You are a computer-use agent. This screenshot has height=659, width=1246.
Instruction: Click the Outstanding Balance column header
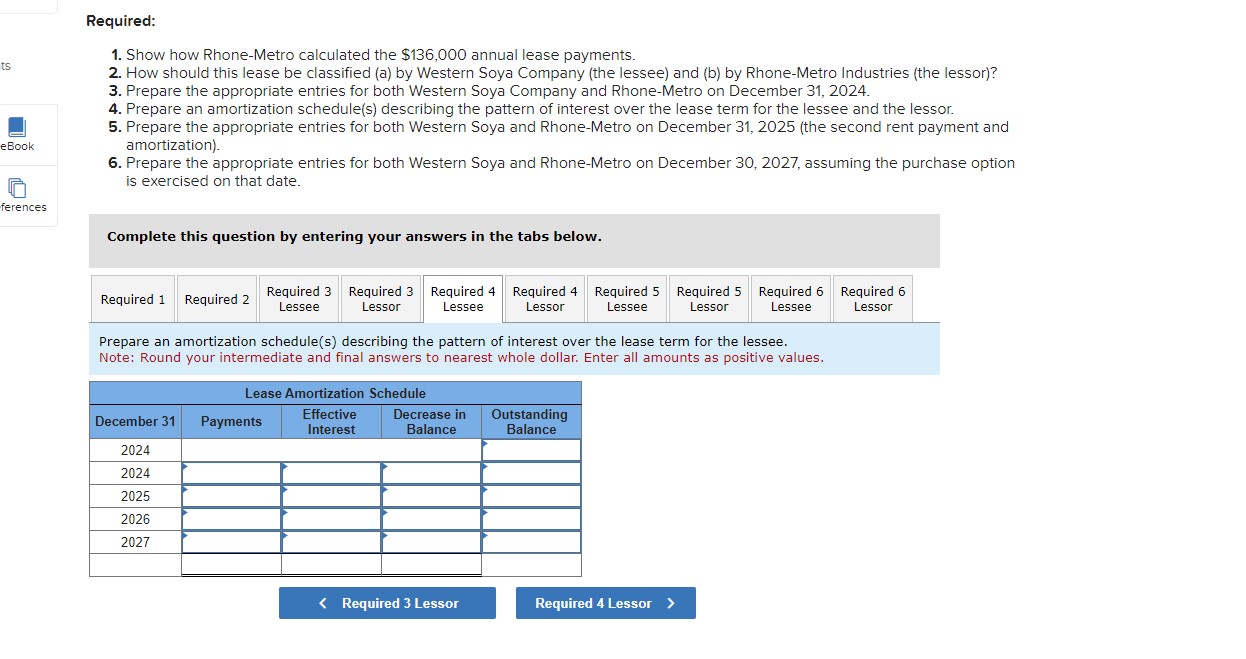coord(531,421)
